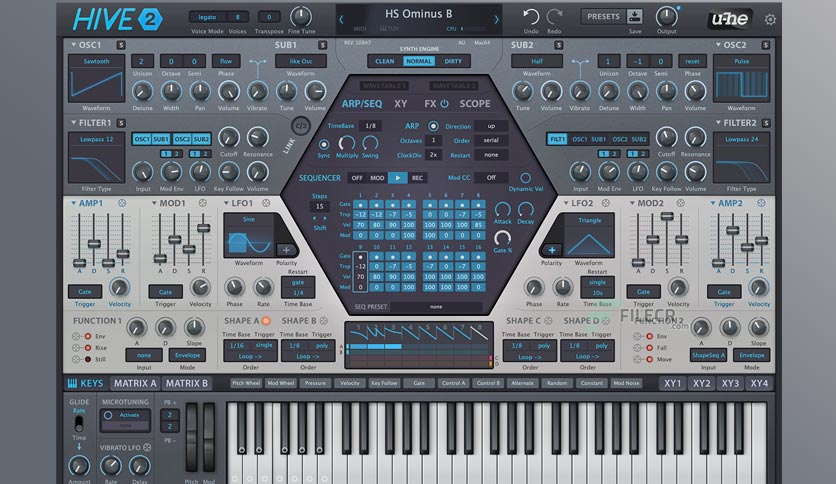Screen dimensions: 836x484
Task: Switch to ARP/SEQ tab
Action: click(361, 103)
